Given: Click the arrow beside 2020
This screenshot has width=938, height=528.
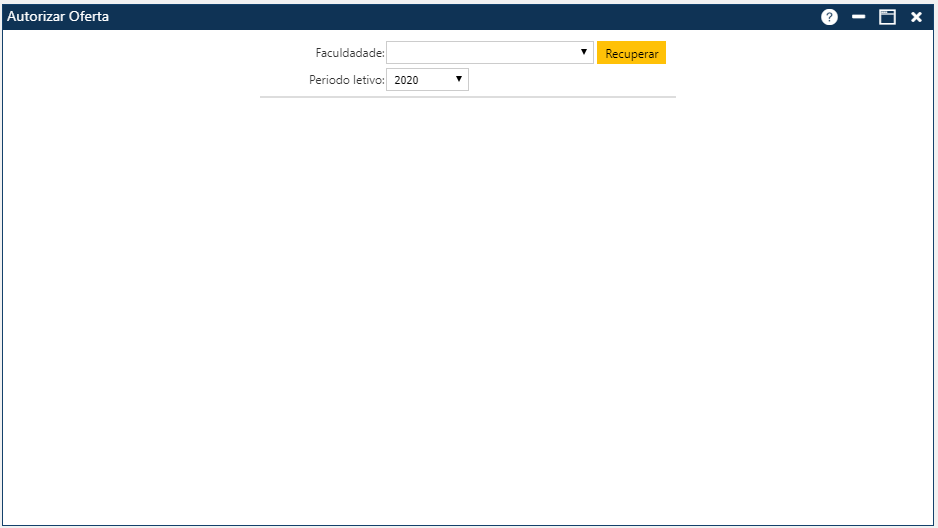Looking at the screenshot, I should coord(459,79).
